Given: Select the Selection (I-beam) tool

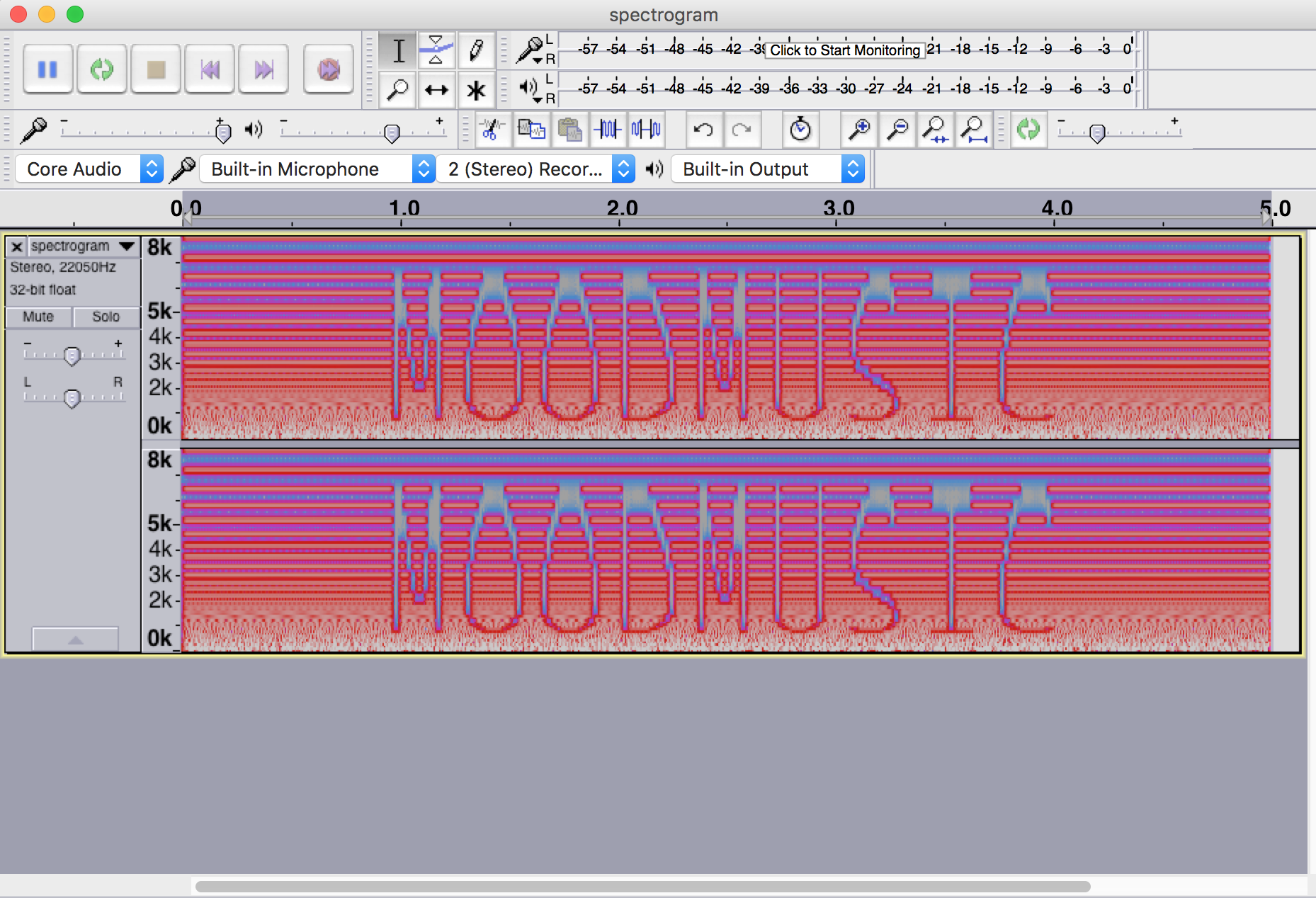Looking at the screenshot, I should [x=398, y=50].
